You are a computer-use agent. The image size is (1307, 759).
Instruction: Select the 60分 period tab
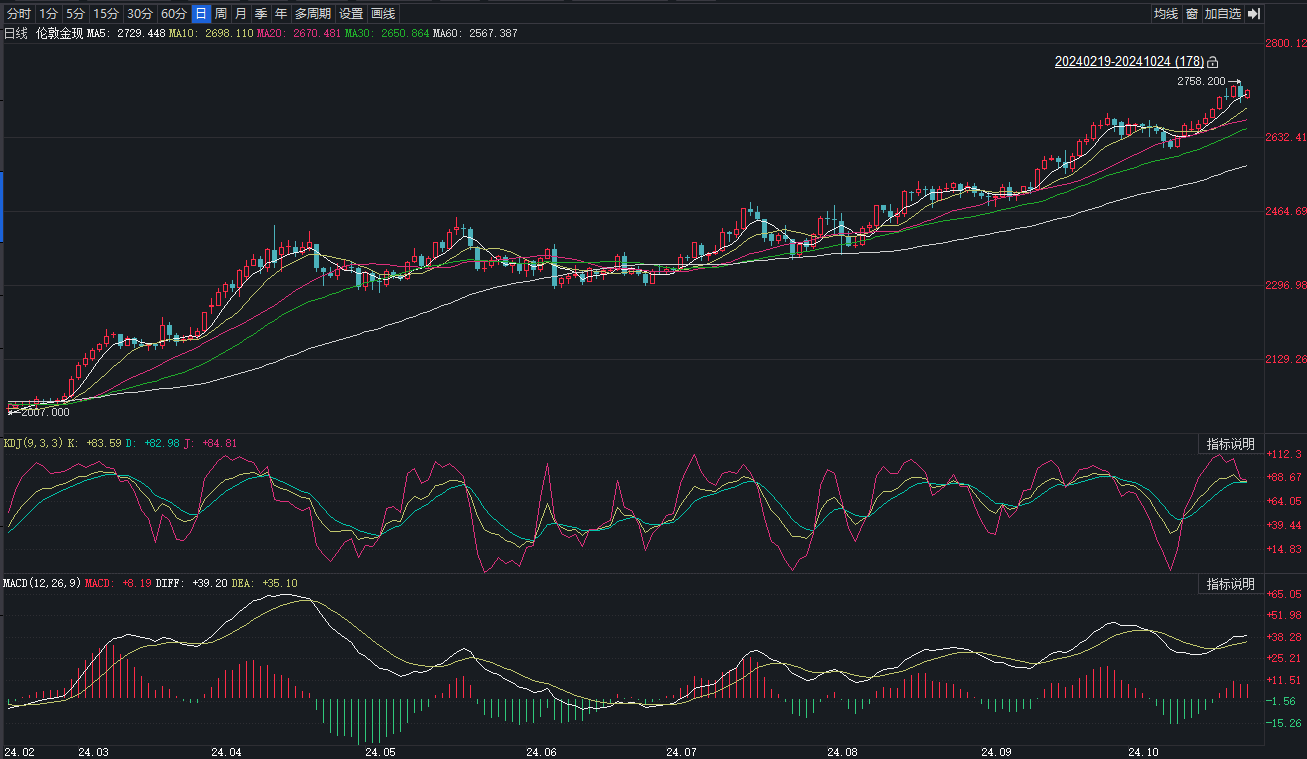pos(174,14)
